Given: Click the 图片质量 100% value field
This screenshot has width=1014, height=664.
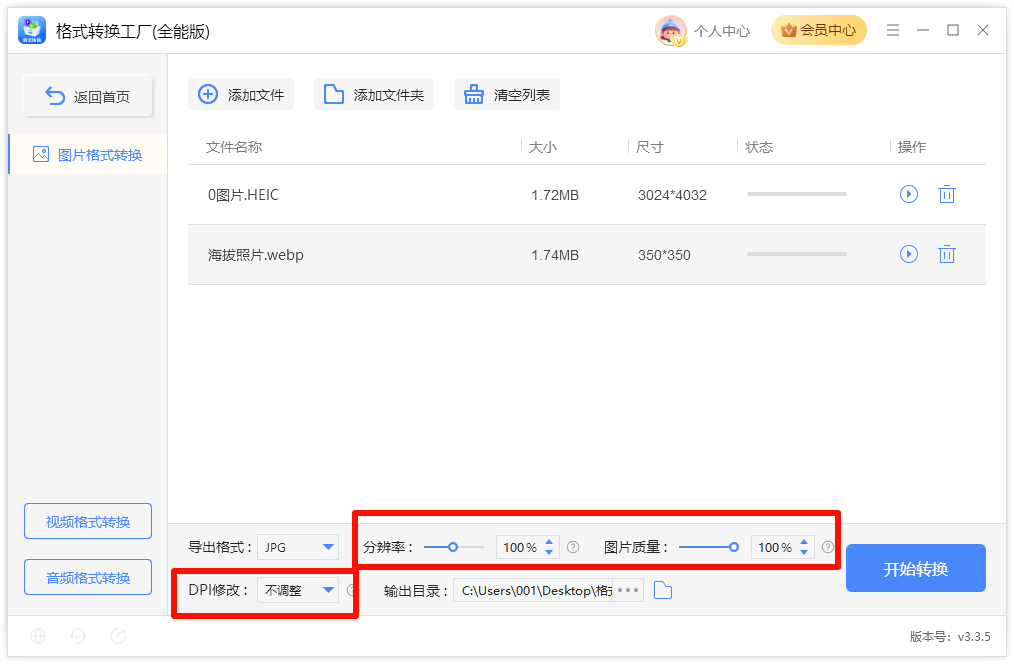Looking at the screenshot, I should (x=775, y=548).
